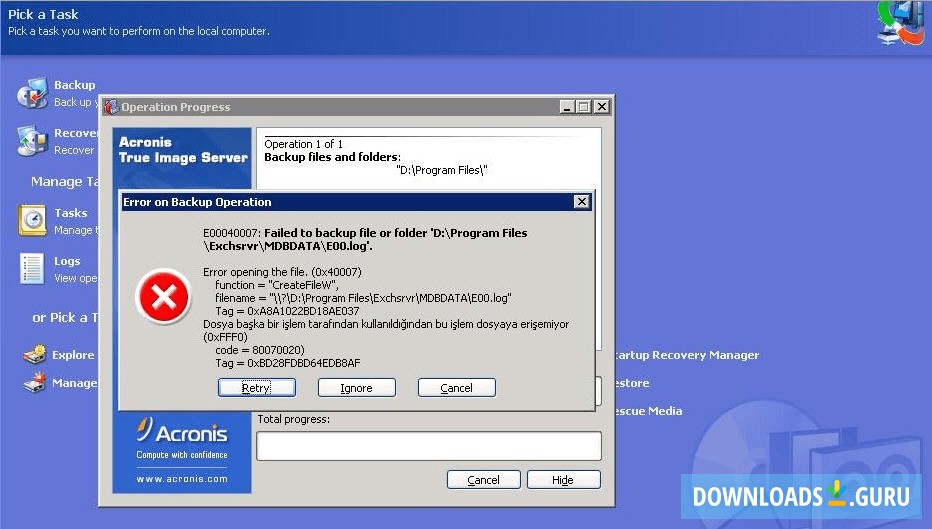Click the Explore tool icon
932x529 pixels.
[34, 354]
